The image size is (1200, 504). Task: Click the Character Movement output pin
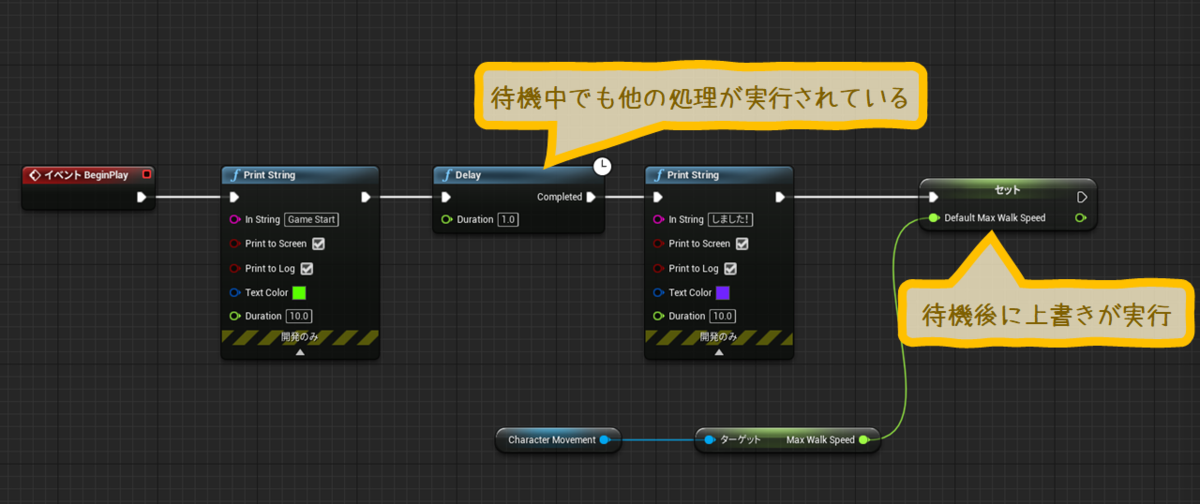pyautogui.click(x=604, y=439)
